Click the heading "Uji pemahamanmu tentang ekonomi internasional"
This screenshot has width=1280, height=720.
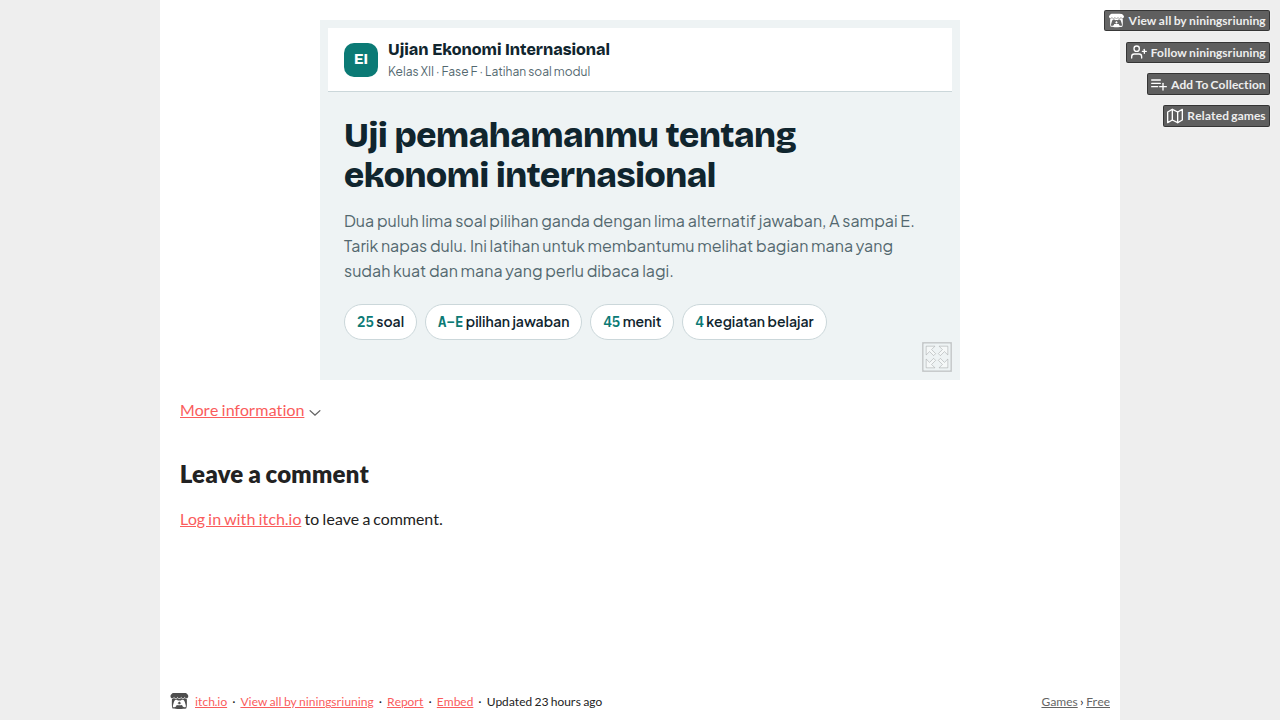[x=570, y=154]
